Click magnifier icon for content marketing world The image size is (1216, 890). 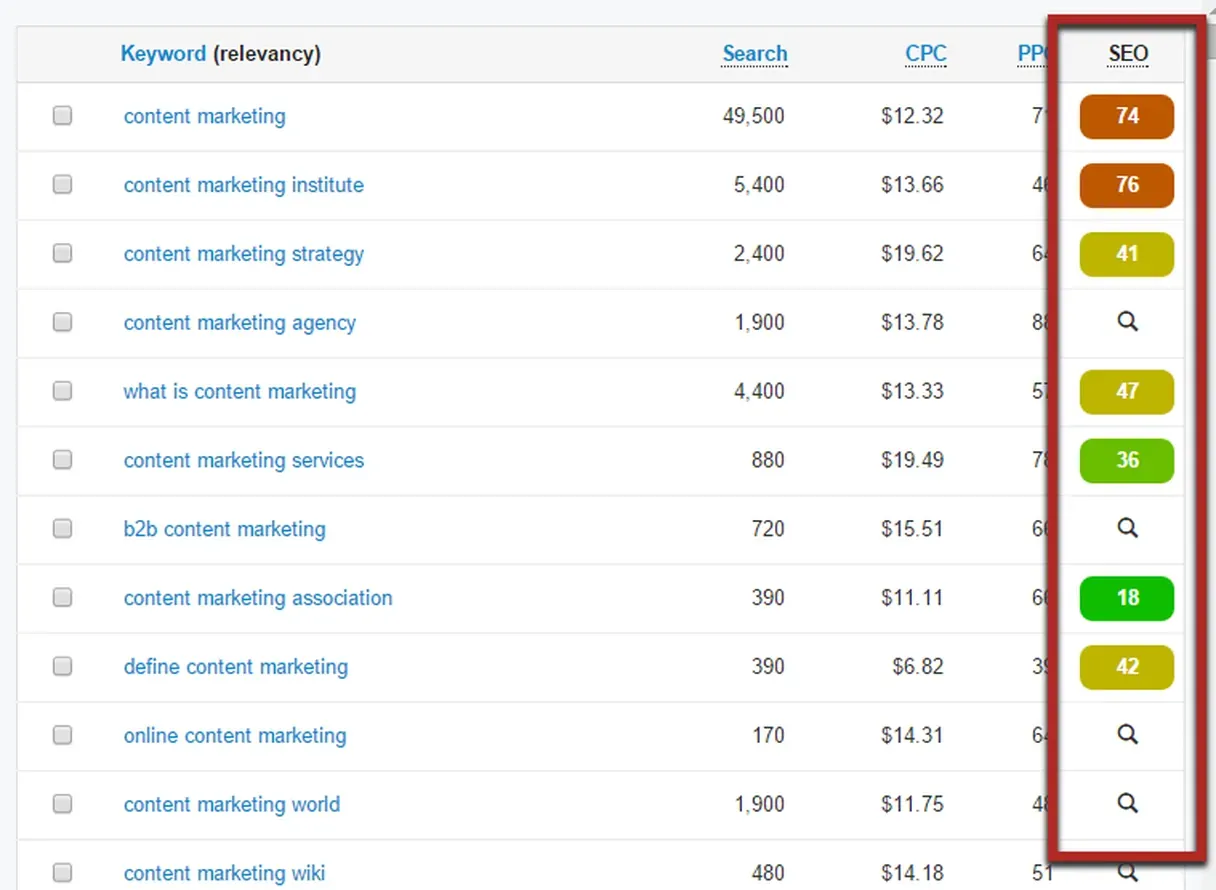(x=1127, y=803)
